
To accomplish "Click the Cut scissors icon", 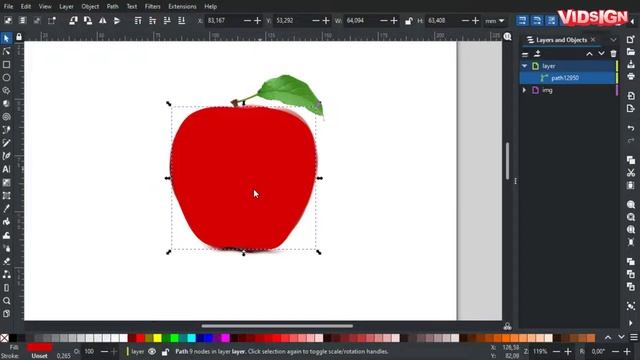I will tap(631, 173).
